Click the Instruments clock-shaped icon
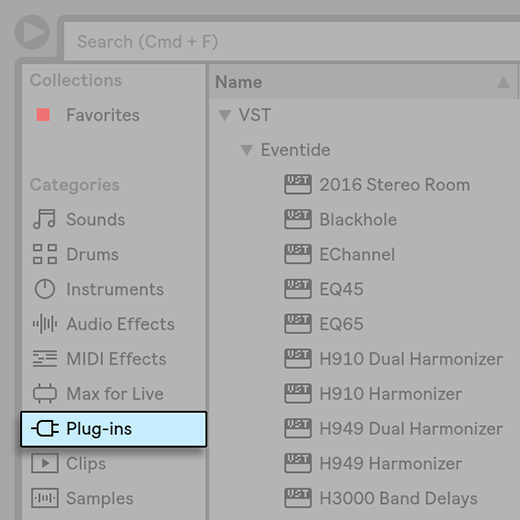 pos(45,289)
